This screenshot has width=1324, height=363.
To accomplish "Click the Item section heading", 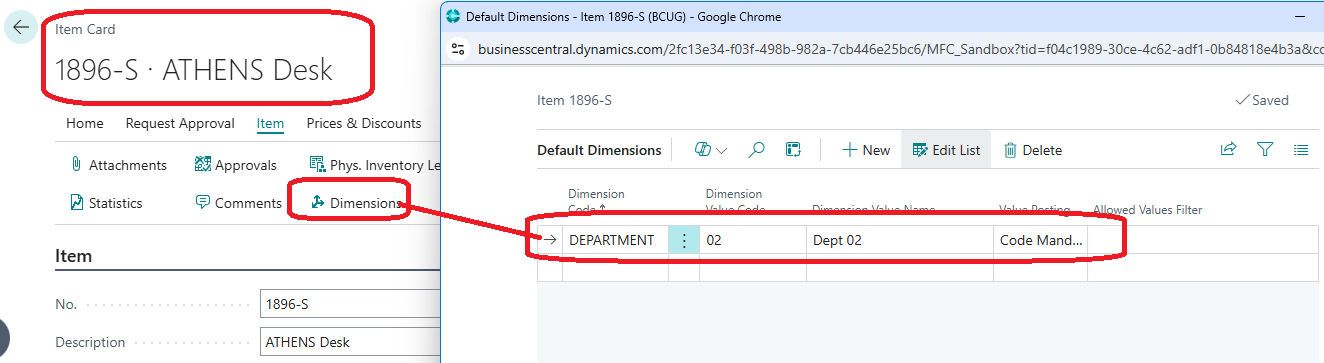I will pos(73,256).
